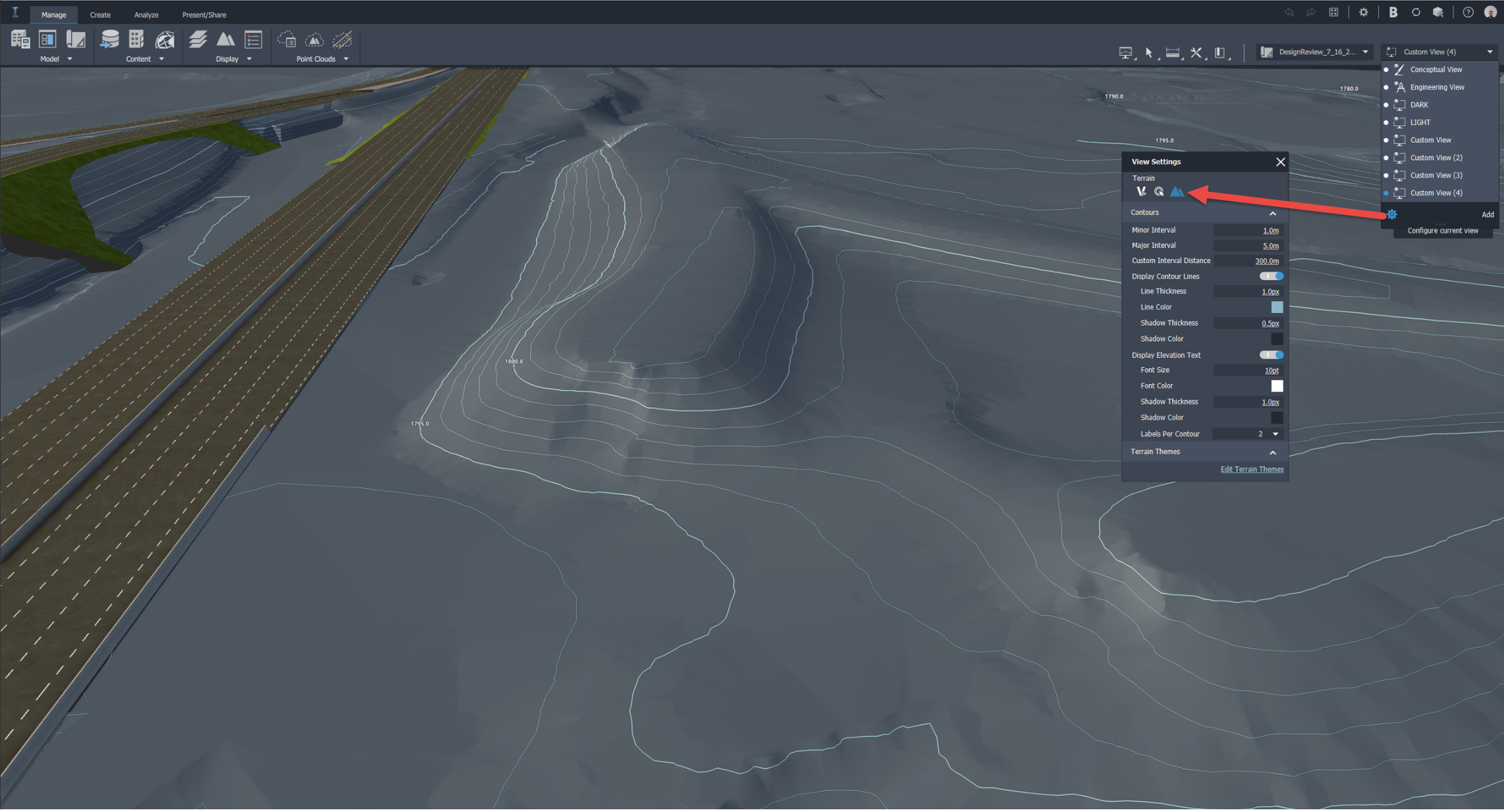Select the DARK view option

(1439, 105)
